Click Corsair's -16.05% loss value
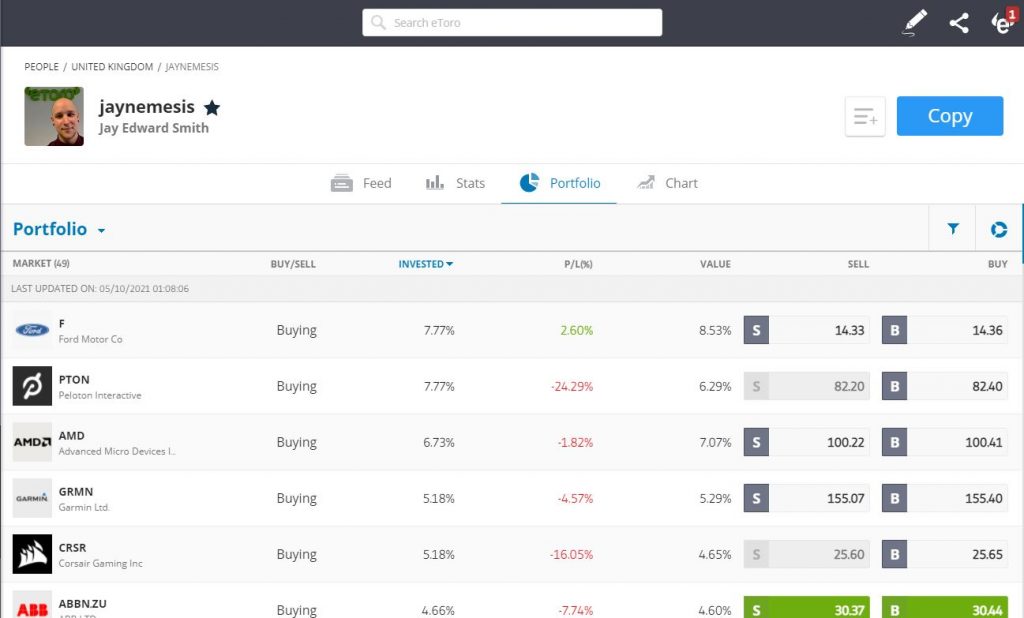1024x618 pixels. (x=571, y=555)
